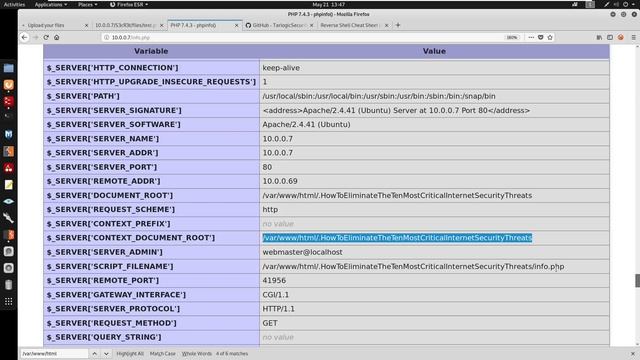Go back to the previous page
The height and width of the screenshot is (360, 640).
coord(24,37)
